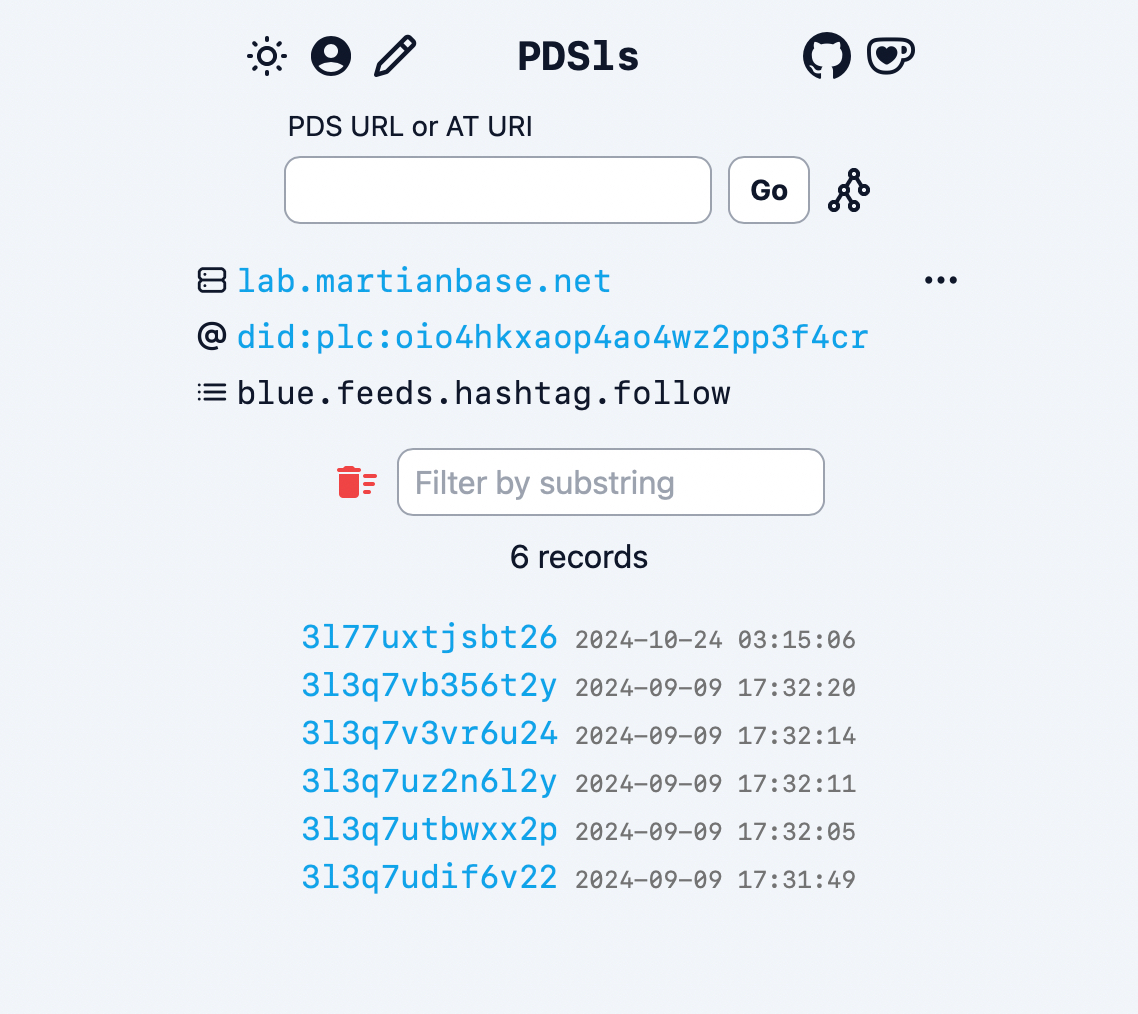Open record 3l3q7utbwxx2p

point(429,829)
